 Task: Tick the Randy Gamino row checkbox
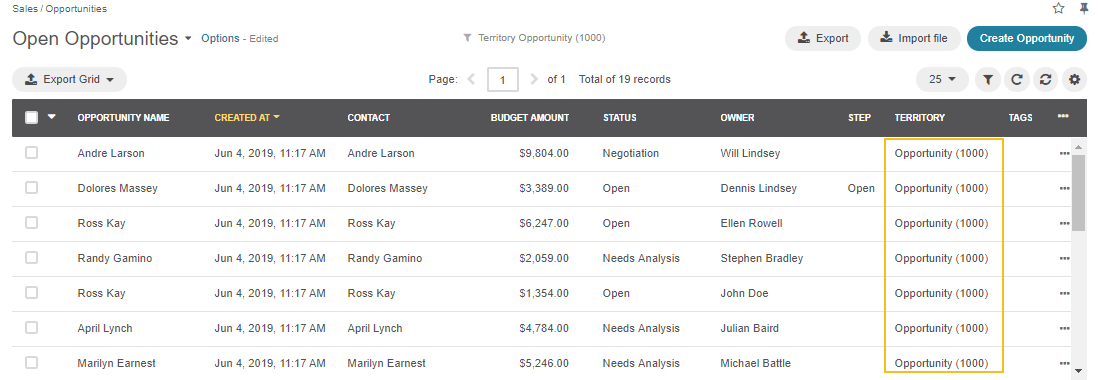tap(32, 258)
